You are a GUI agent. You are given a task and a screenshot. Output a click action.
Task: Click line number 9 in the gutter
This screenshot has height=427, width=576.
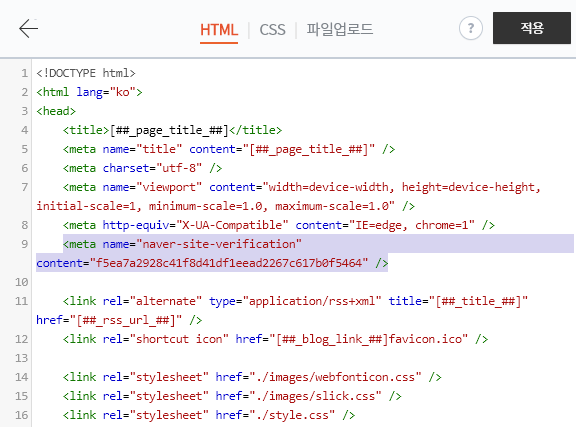(x=24, y=244)
